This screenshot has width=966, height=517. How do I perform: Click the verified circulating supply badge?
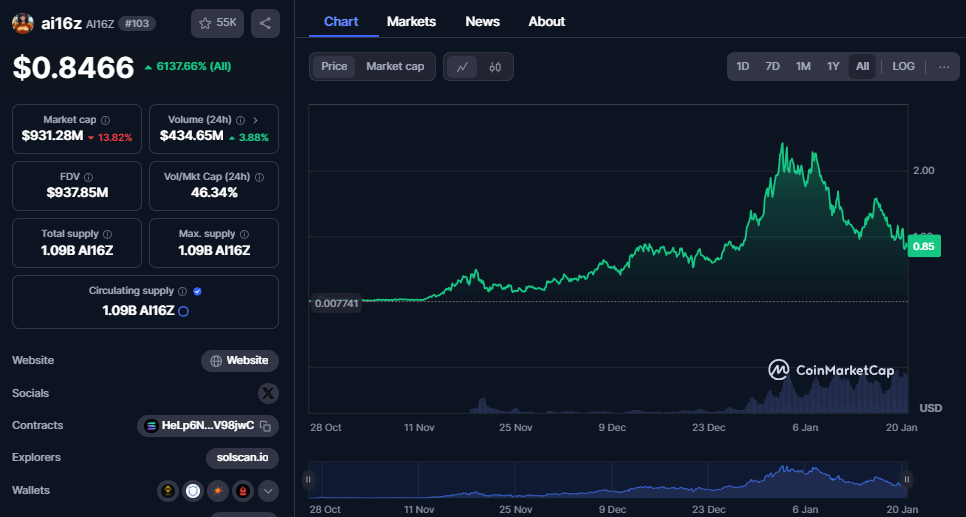click(x=197, y=291)
